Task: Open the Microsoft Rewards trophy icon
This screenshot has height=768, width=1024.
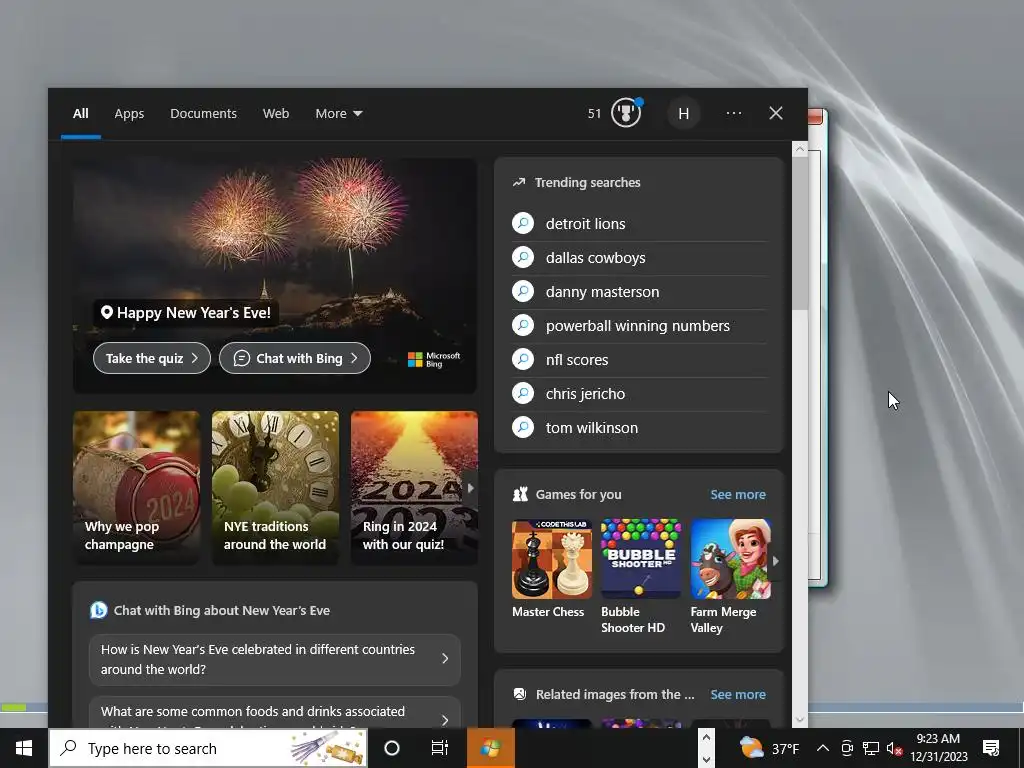Action: (626, 113)
